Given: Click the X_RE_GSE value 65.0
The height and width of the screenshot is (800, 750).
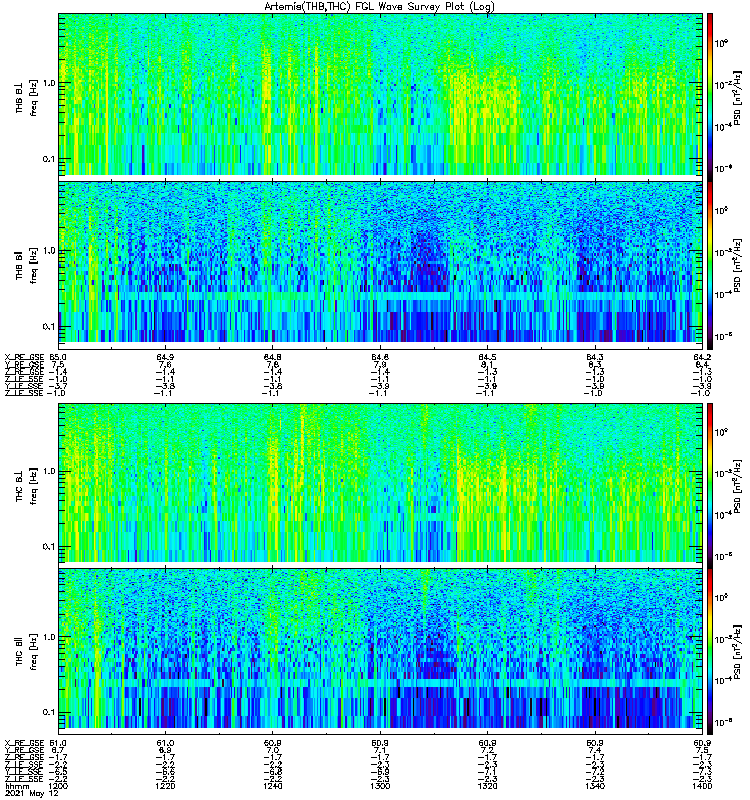Looking at the screenshot, I should coord(58,357).
